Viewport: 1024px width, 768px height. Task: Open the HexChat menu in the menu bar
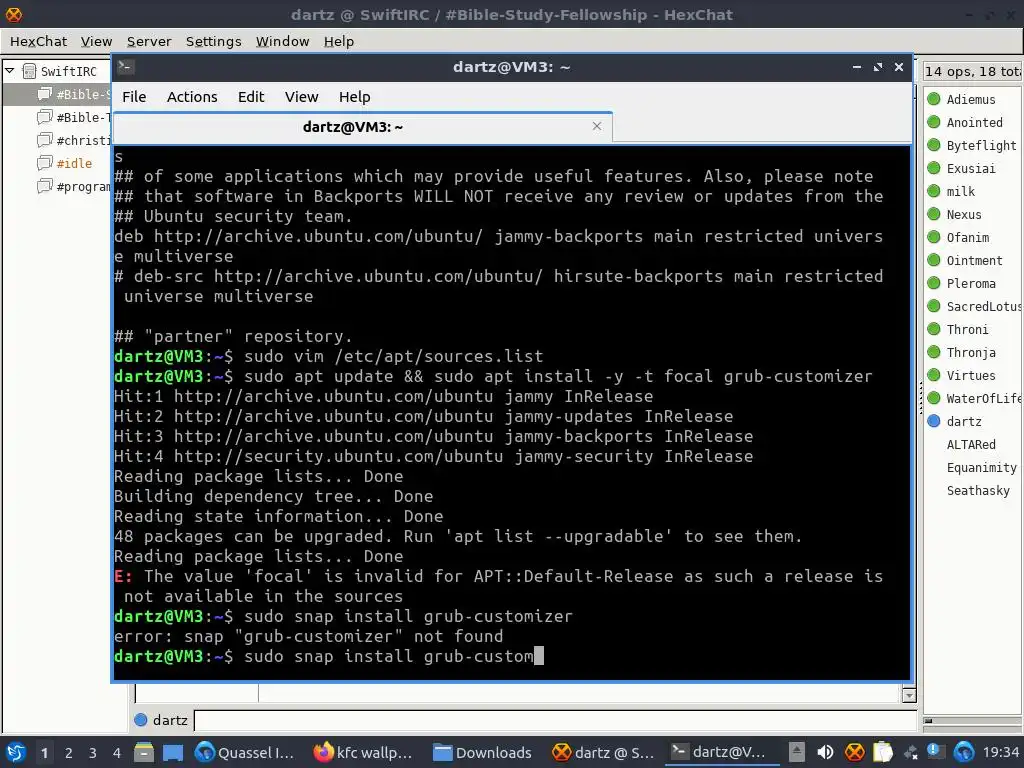[38, 41]
